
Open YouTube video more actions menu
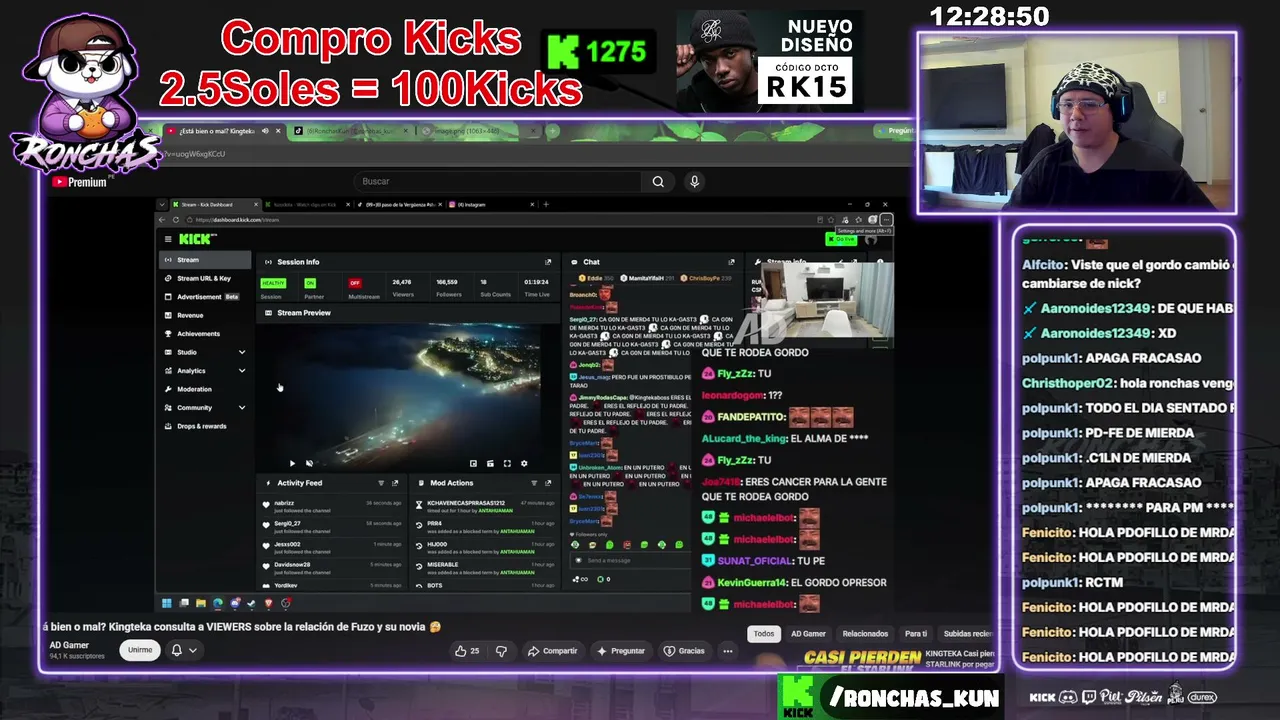coord(728,651)
